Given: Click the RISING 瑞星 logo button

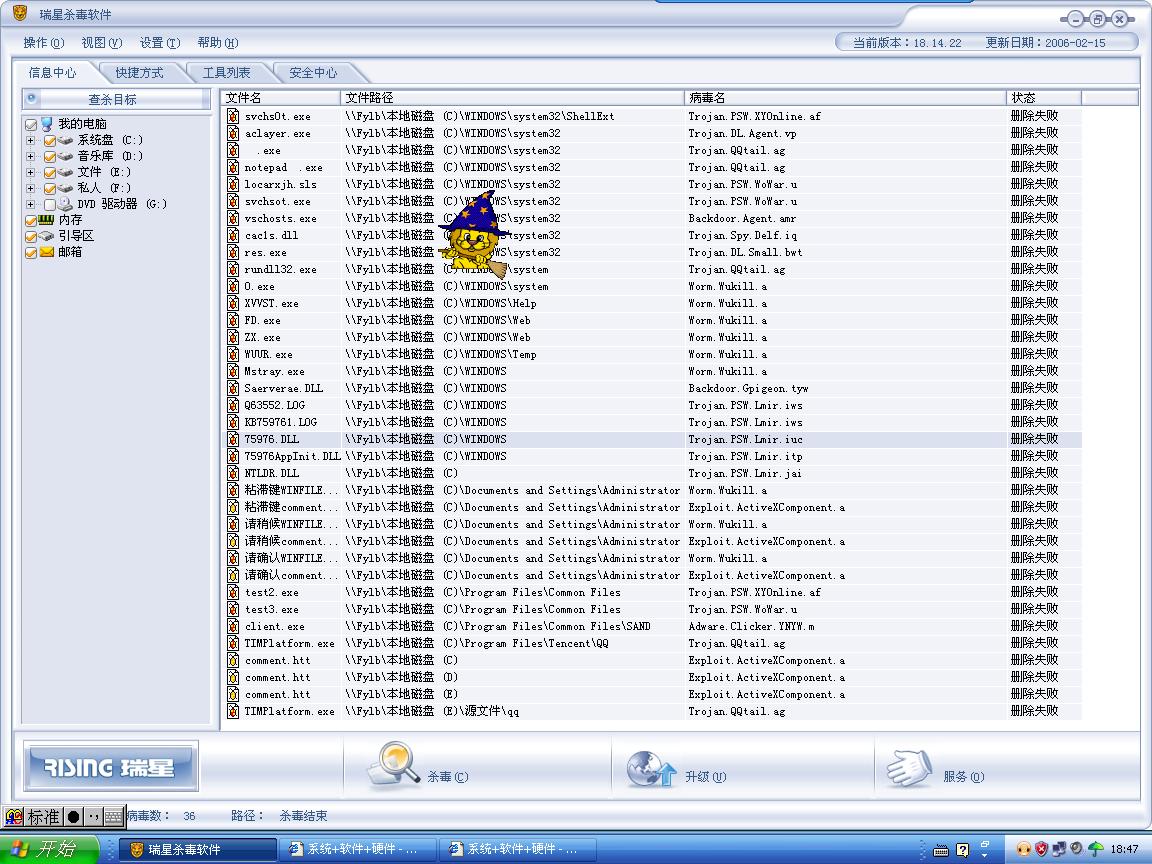Looking at the screenshot, I should pos(110,766).
